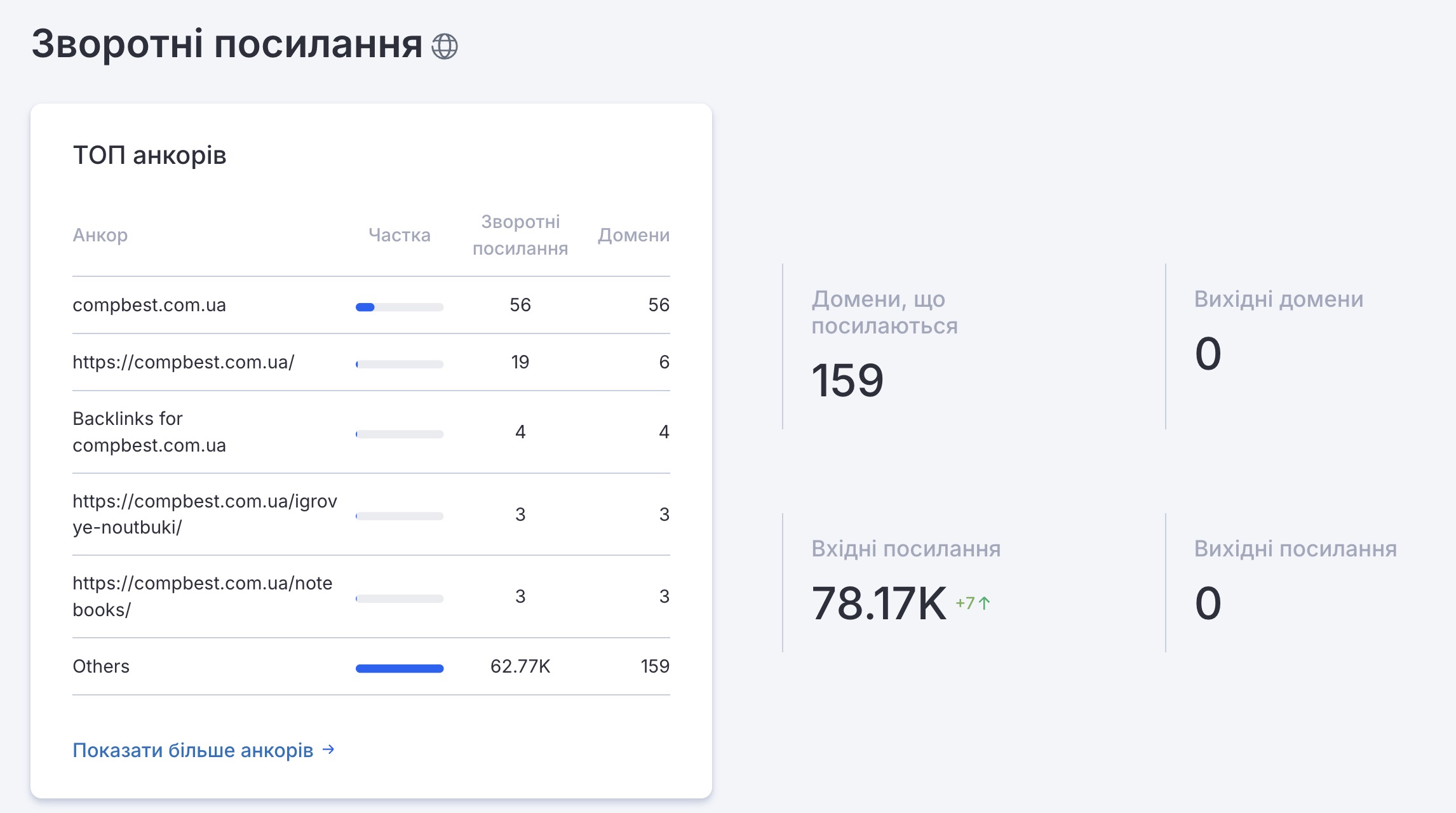Click the notebooks anchor URL
The width and height of the screenshot is (1456, 813).
click(202, 596)
